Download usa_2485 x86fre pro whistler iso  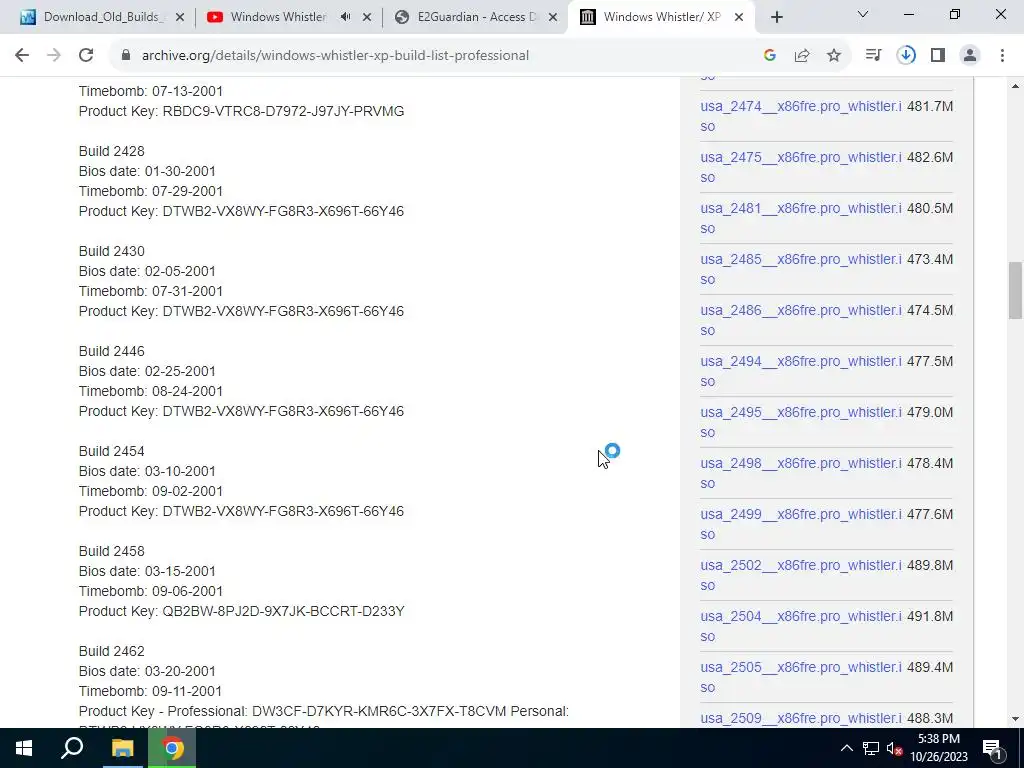click(x=801, y=268)
